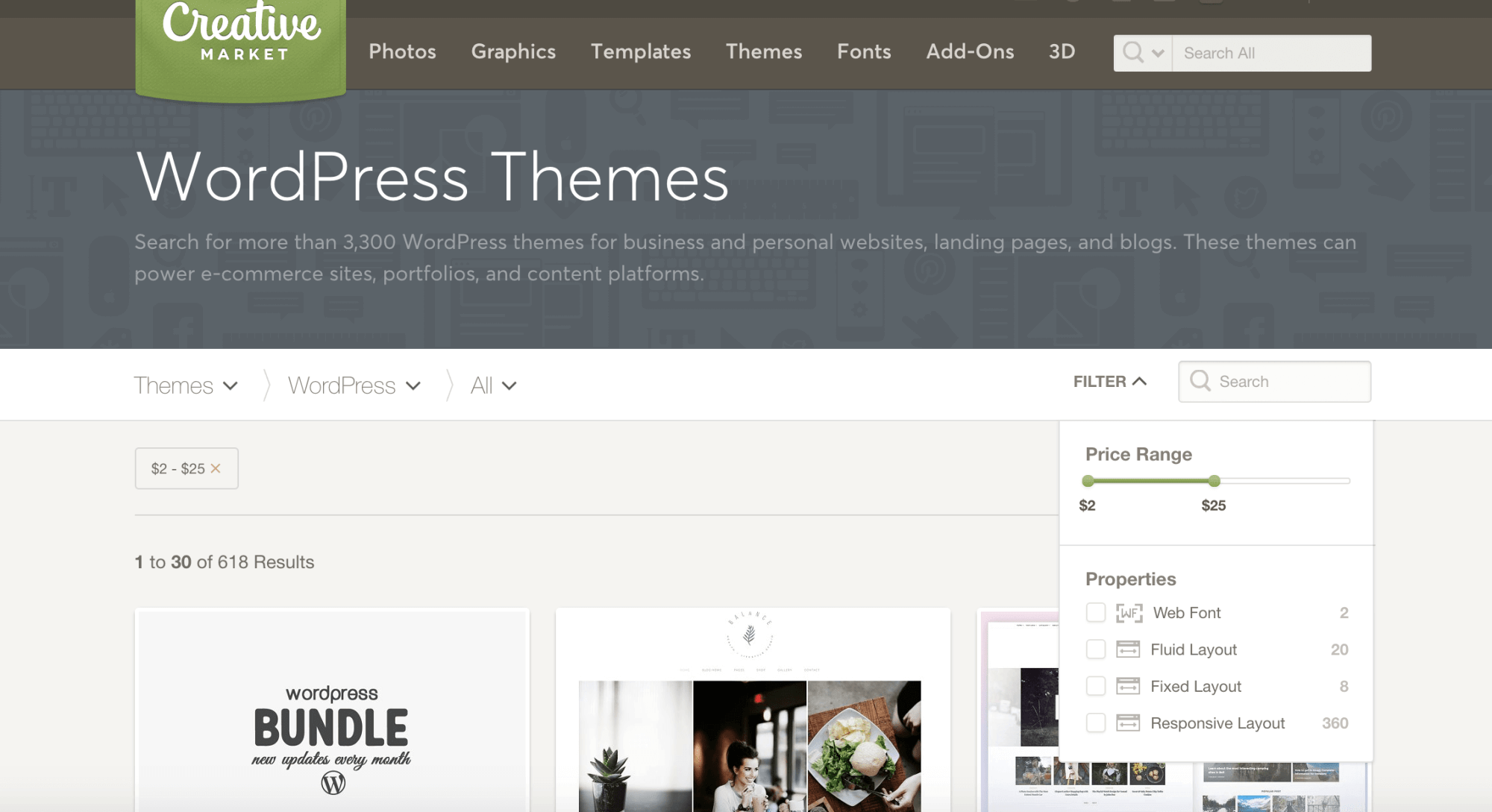Open the Add-Ons menu
Screen dimensions: 1492x812
[970, 51]
